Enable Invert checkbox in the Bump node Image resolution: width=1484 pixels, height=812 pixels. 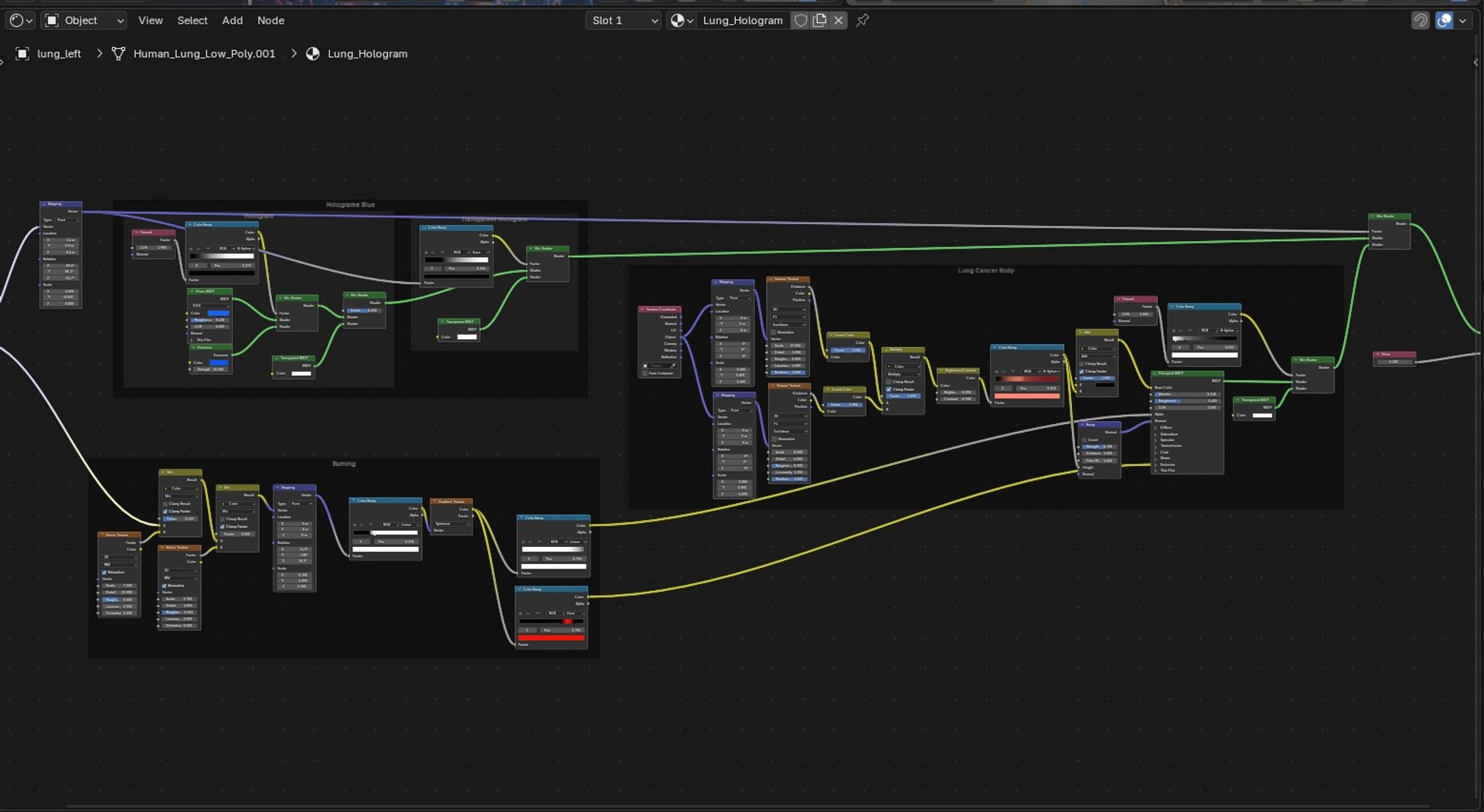[x=1084, y=440]
